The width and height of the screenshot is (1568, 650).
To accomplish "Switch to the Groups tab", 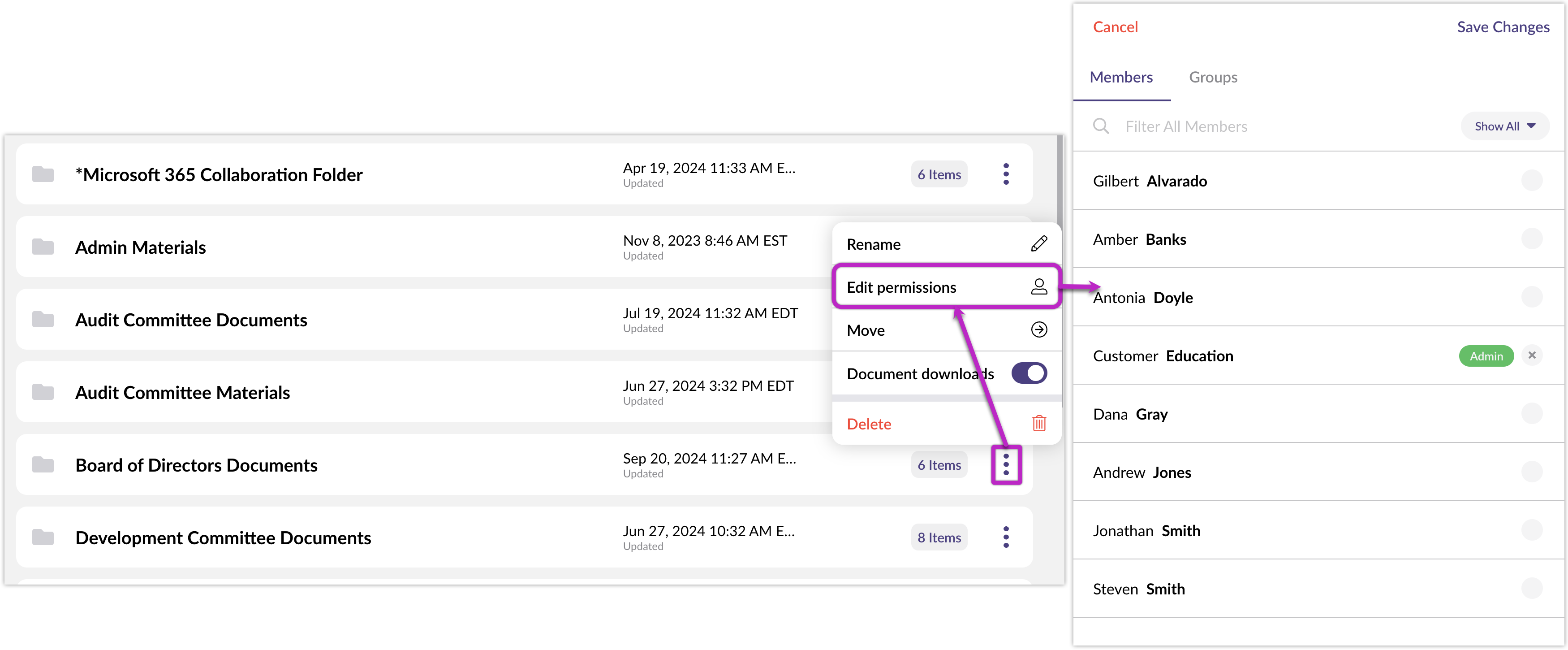I will pos(1213,78).
